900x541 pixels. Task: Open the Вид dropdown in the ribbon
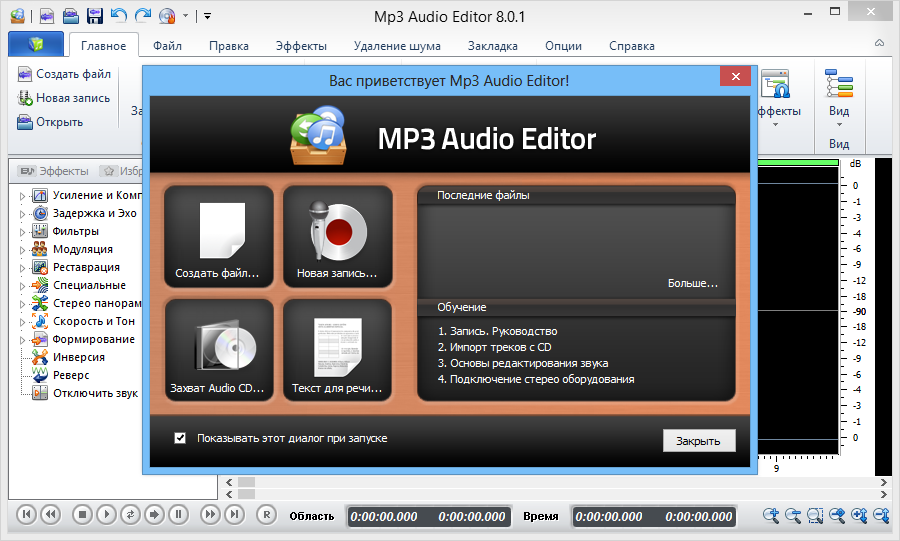tap(839, 99)
